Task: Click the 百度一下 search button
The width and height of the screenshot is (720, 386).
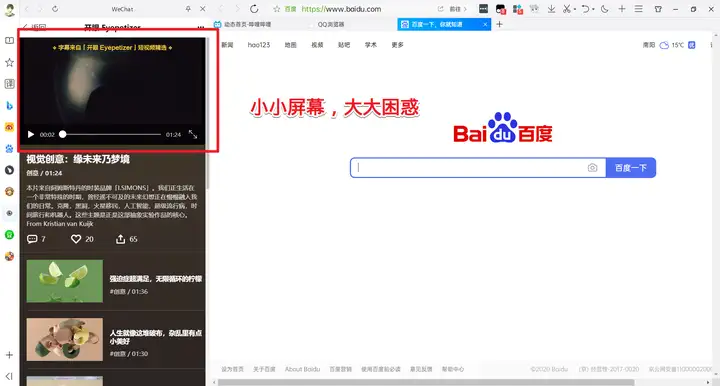Action: [631, 168]
